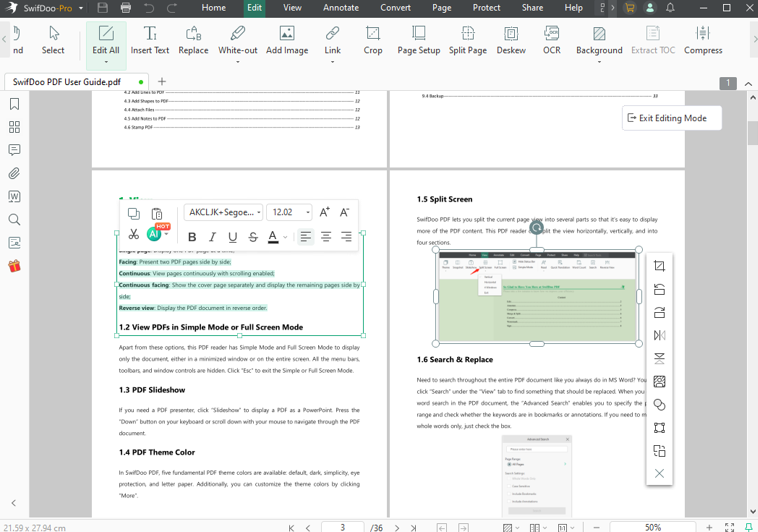This screenshot has width=758, height=532.
Task: Collapse the left sidebar arrow
Action: (14, 503)
